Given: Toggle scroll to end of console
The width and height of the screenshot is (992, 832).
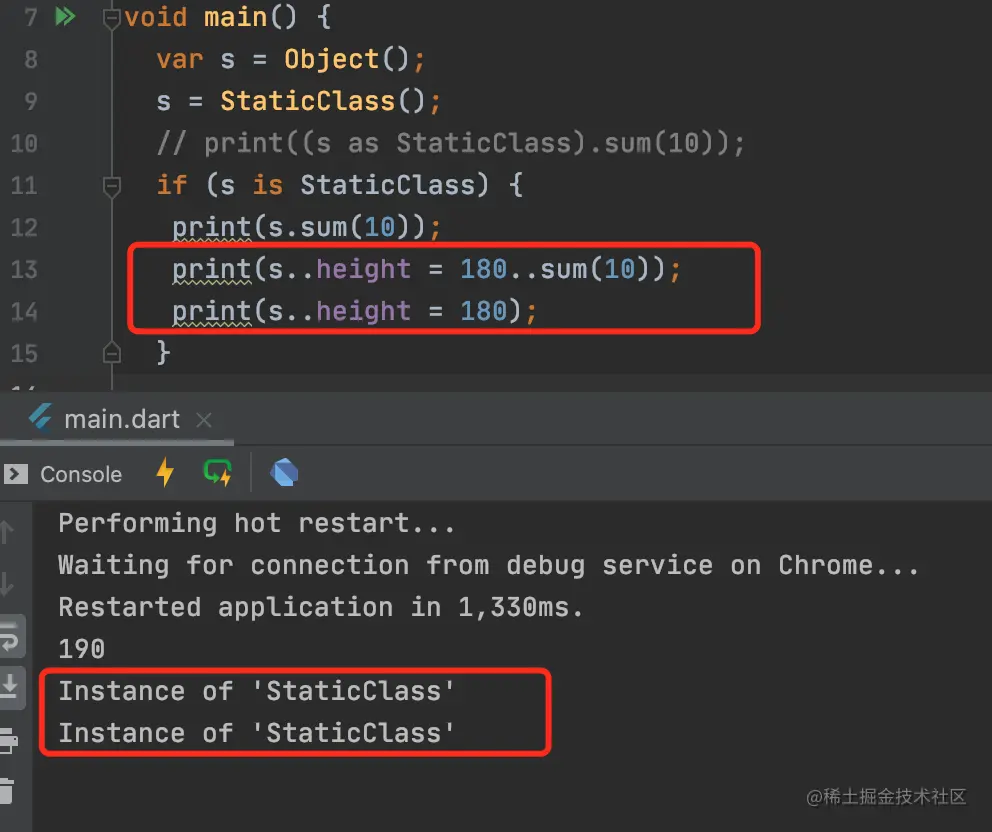Looking at the screenshot, I should 11,687.
